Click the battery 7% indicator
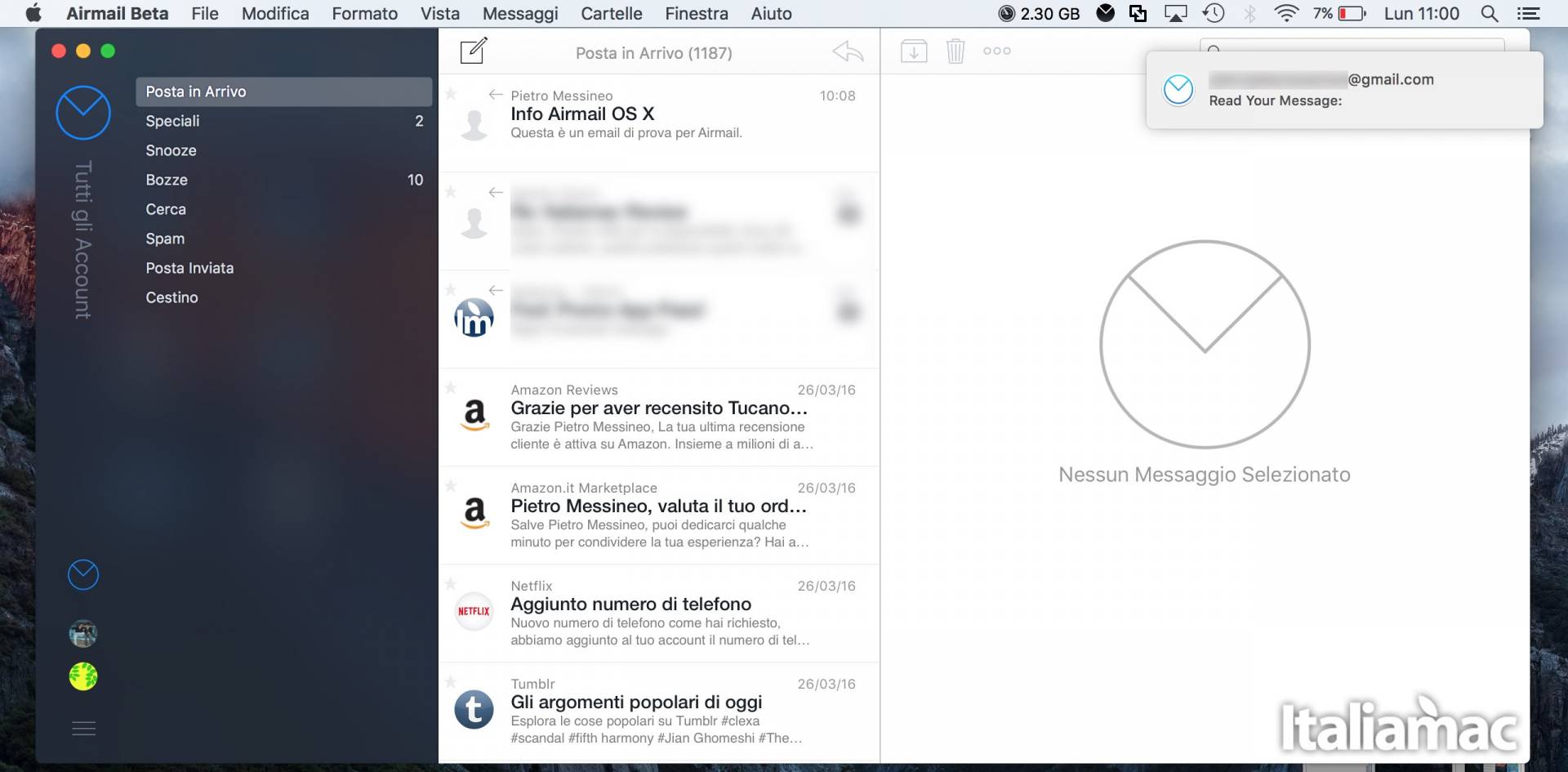Viewport: 1568px width, 772px height. click(1339, 13)
